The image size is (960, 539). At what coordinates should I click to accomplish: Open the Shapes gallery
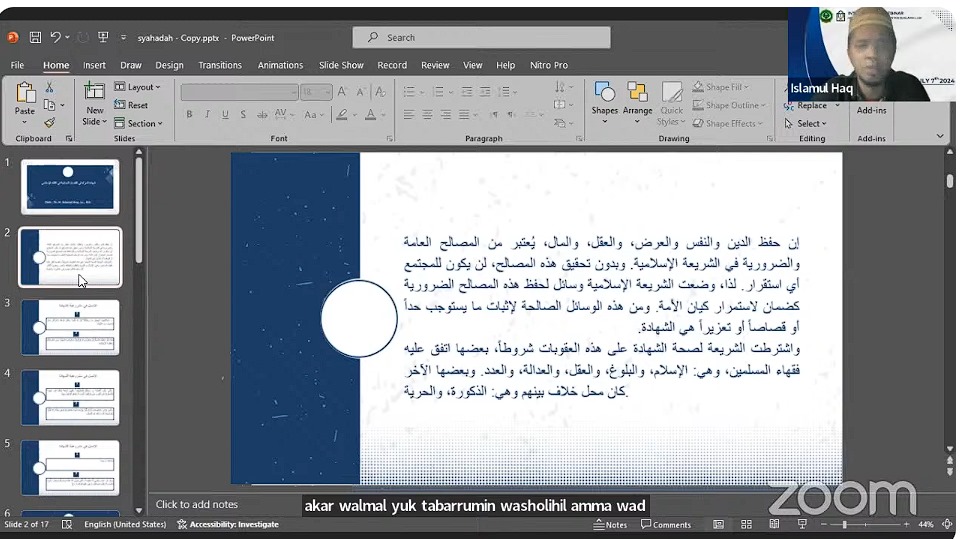[x=604, y=101]
